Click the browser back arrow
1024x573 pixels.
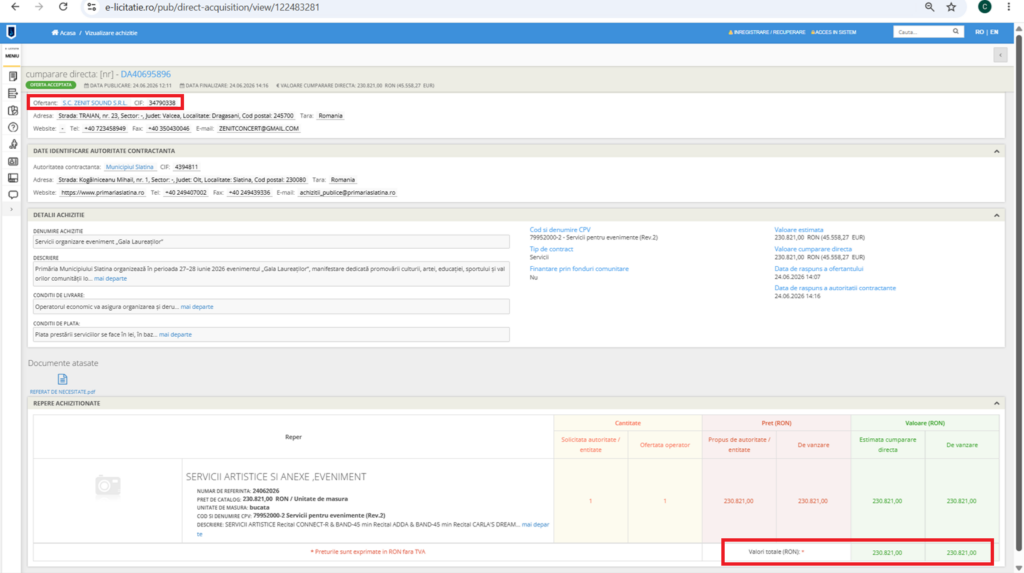click(15, 7)
